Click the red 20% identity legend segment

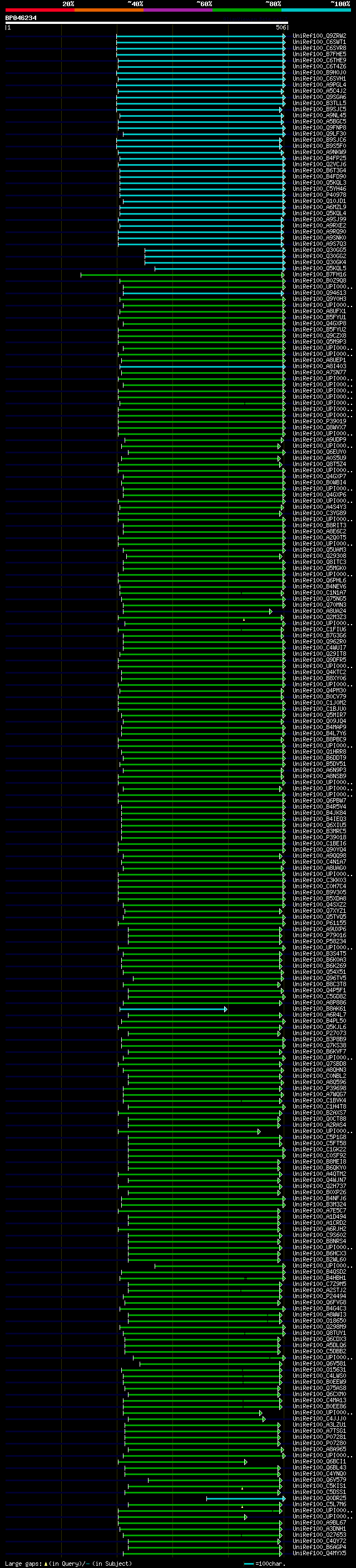point(39,10)
